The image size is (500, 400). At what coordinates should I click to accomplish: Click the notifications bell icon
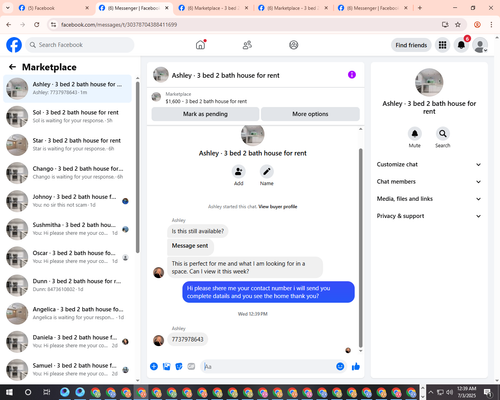tap(461, 45)
